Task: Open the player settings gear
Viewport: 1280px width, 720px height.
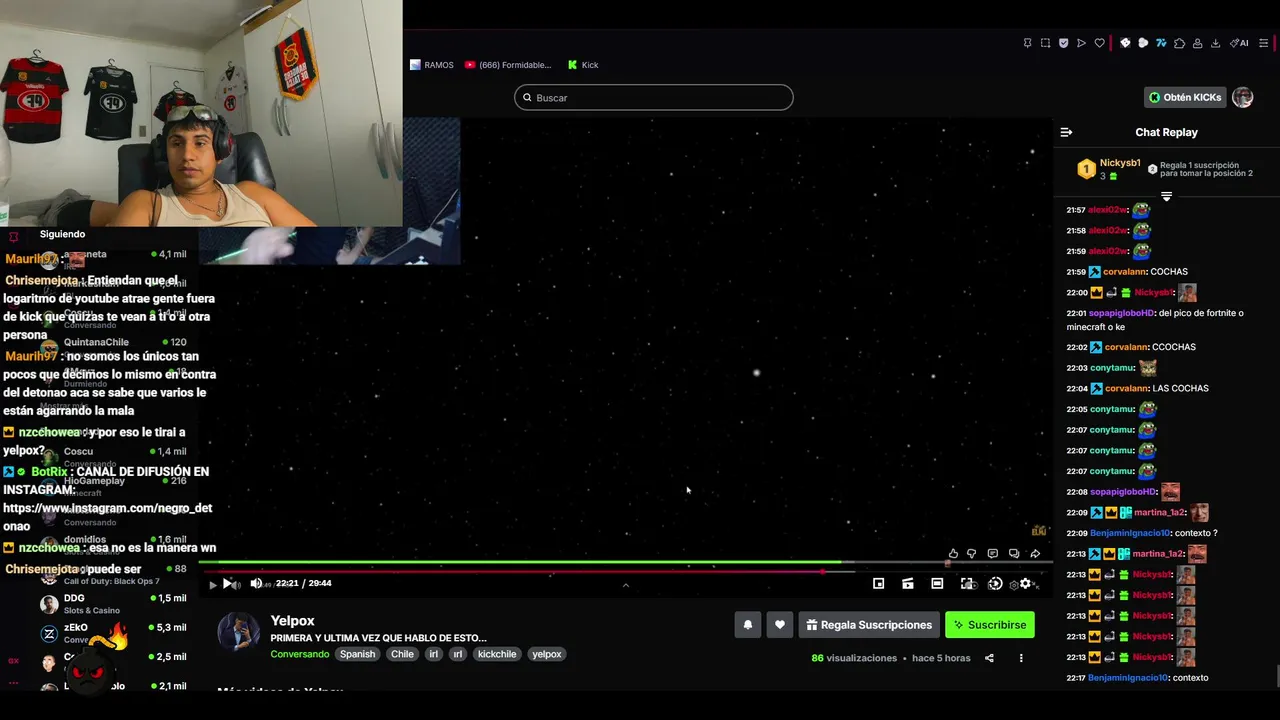Action: (x=1025, y=584)
